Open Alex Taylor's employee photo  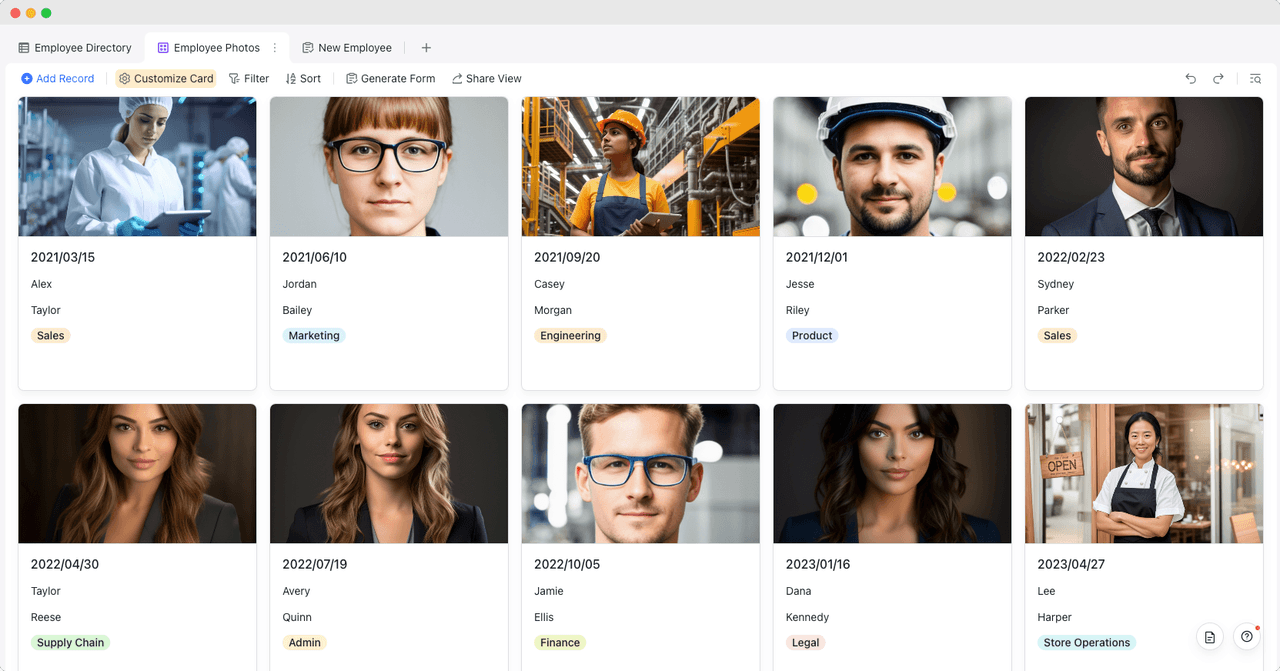[137, 166]
